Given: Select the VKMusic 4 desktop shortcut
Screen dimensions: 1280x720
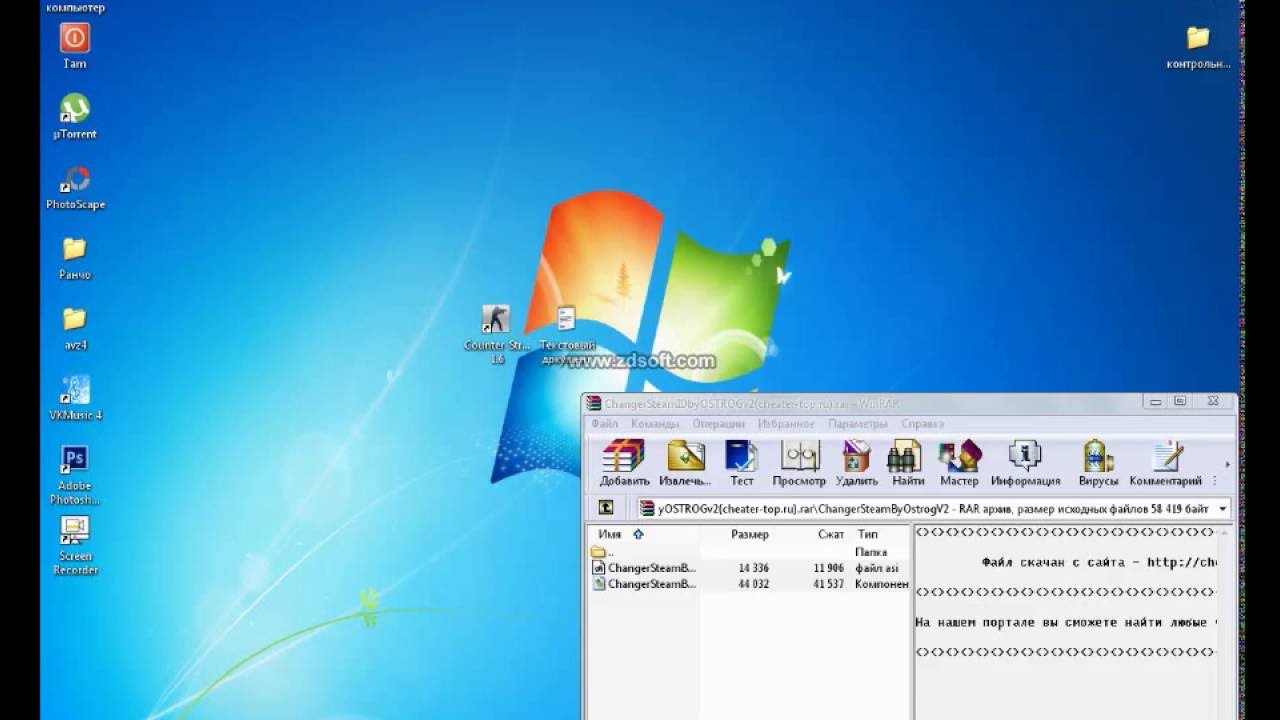Looking at the screenshot, I should [75, 398].
